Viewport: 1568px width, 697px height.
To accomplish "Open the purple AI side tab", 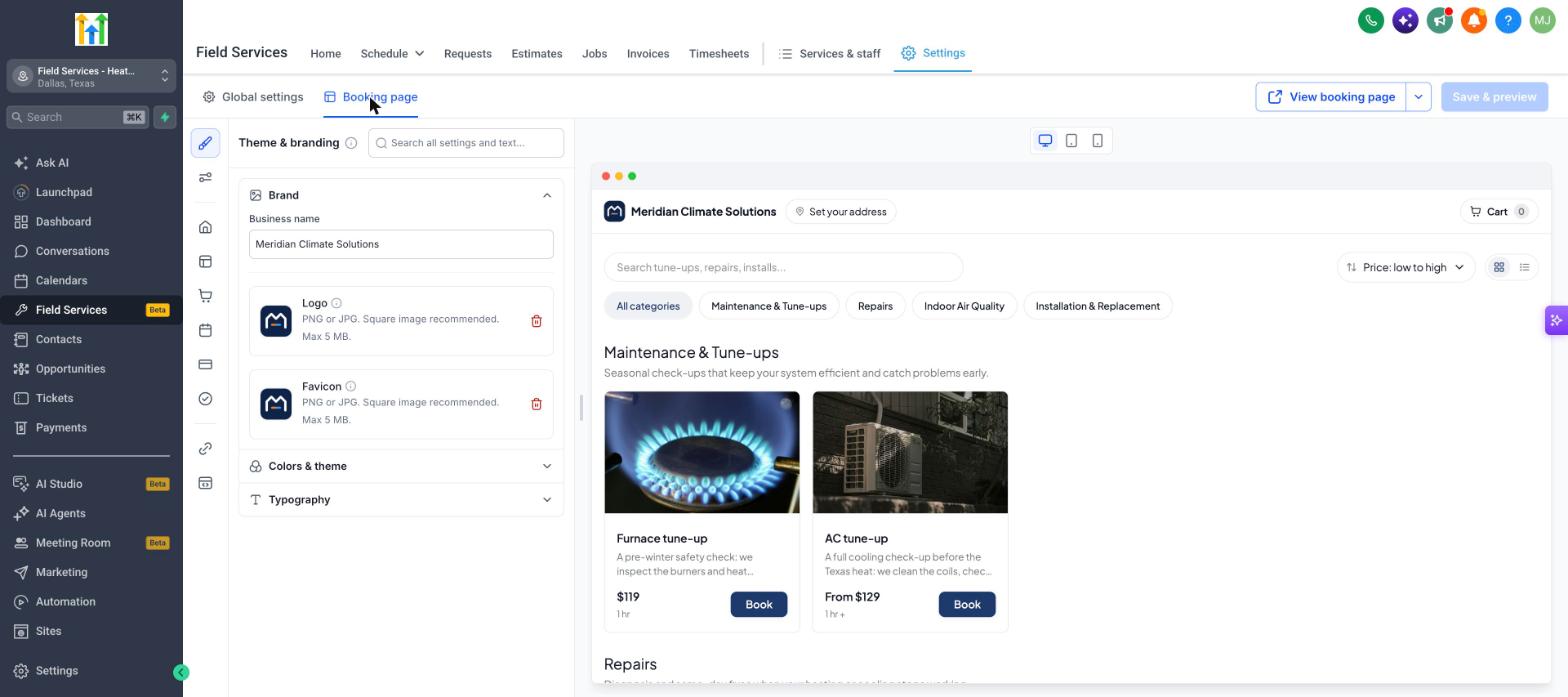I will point(1556,320).
